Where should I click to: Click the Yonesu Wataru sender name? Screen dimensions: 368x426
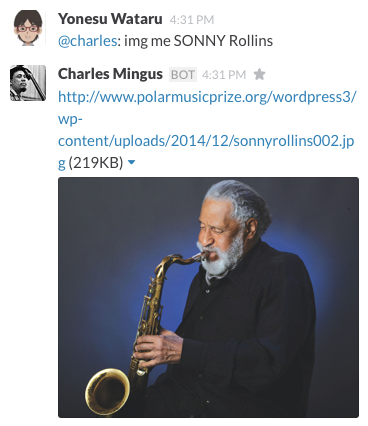click(x=110, y=19)
